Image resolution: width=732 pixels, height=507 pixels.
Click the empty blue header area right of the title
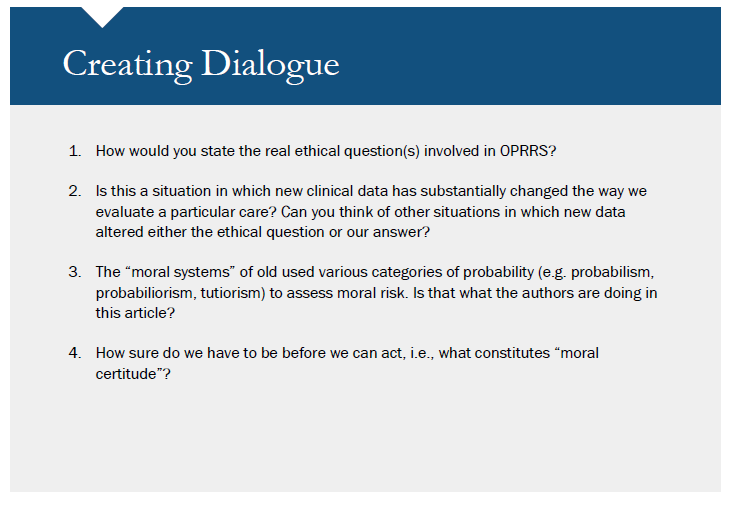[x=540, y=60]
